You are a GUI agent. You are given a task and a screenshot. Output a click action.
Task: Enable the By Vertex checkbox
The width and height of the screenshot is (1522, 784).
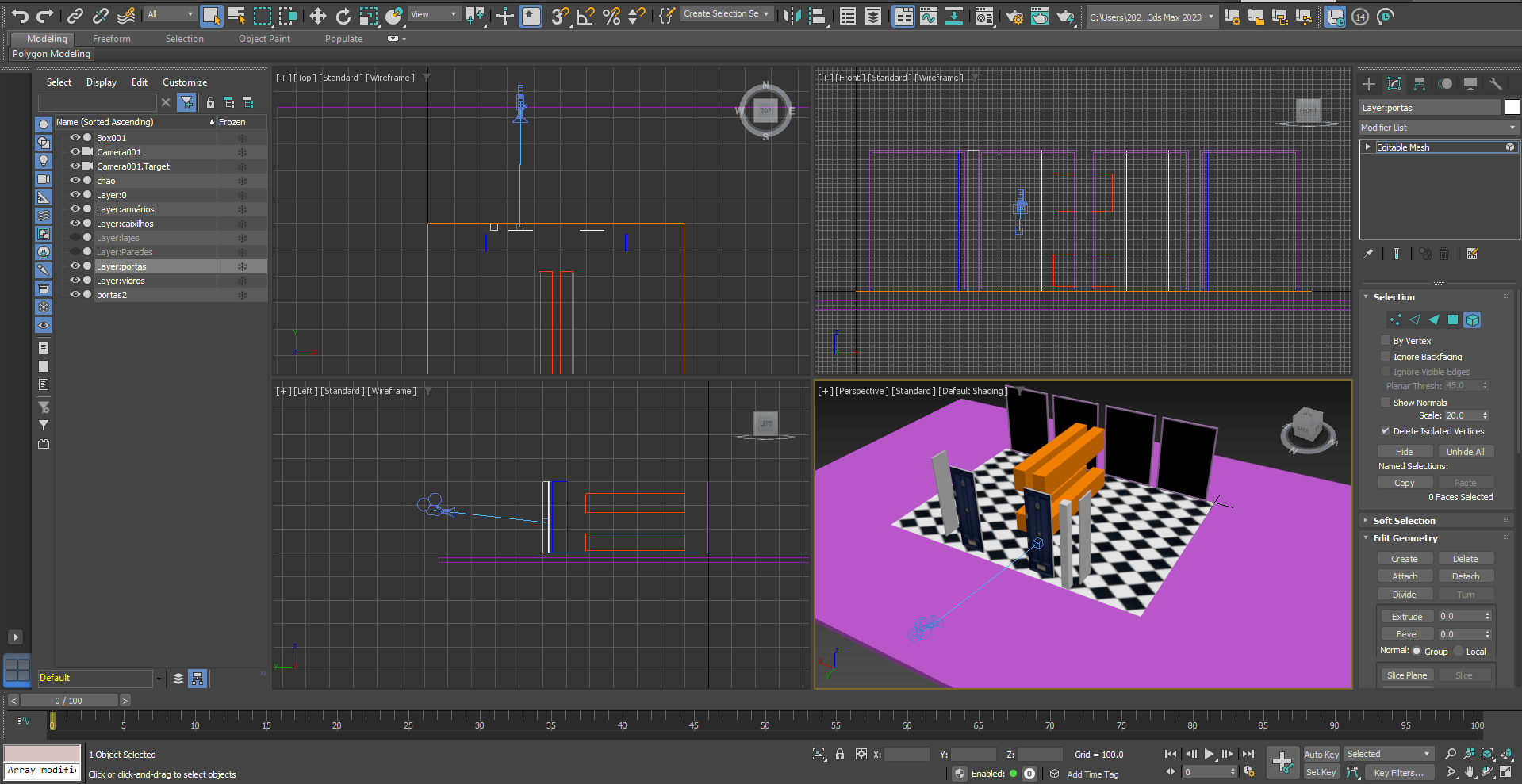1386,341
